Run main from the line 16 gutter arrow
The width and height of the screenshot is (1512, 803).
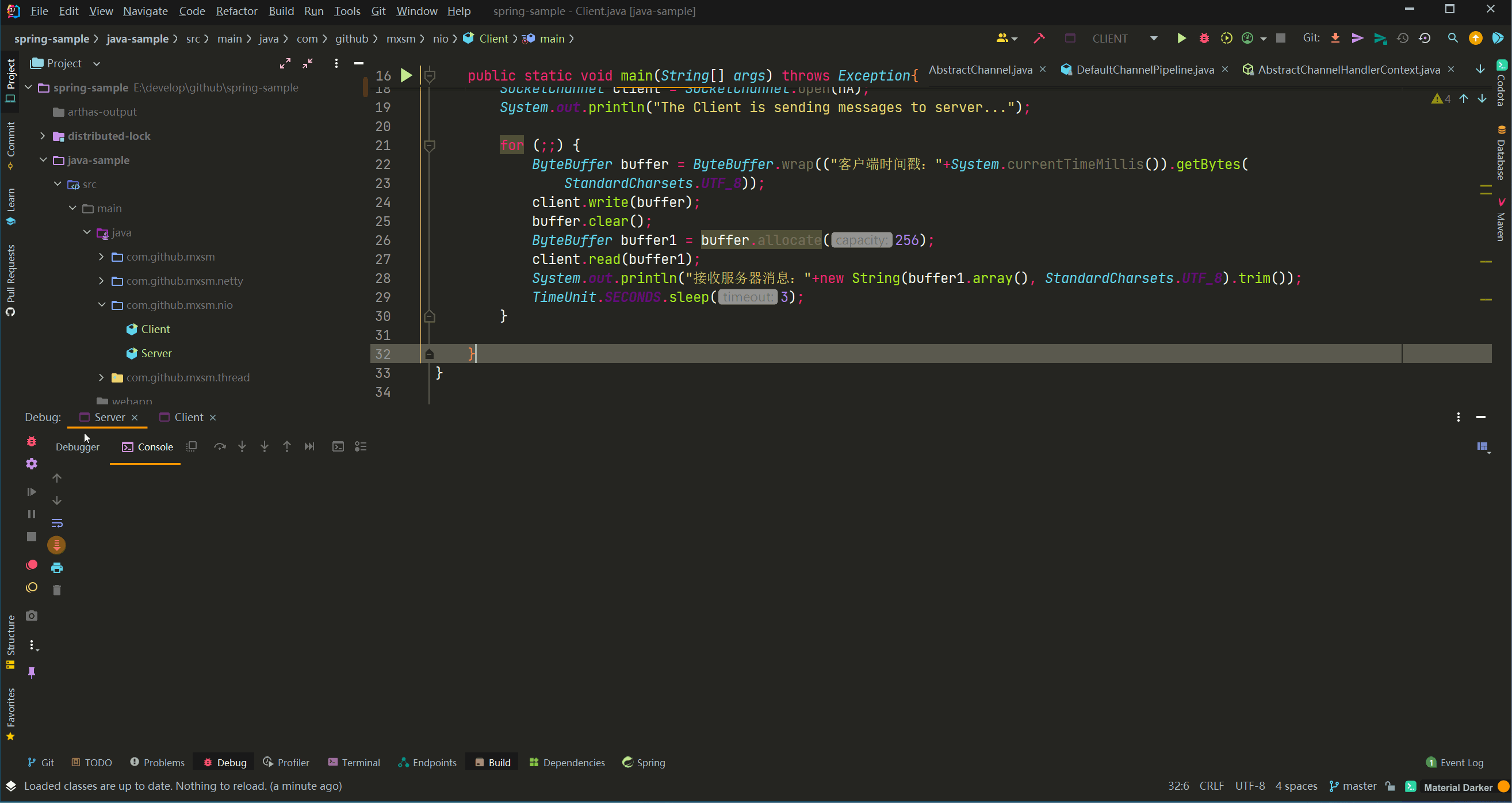coord(406,75)
